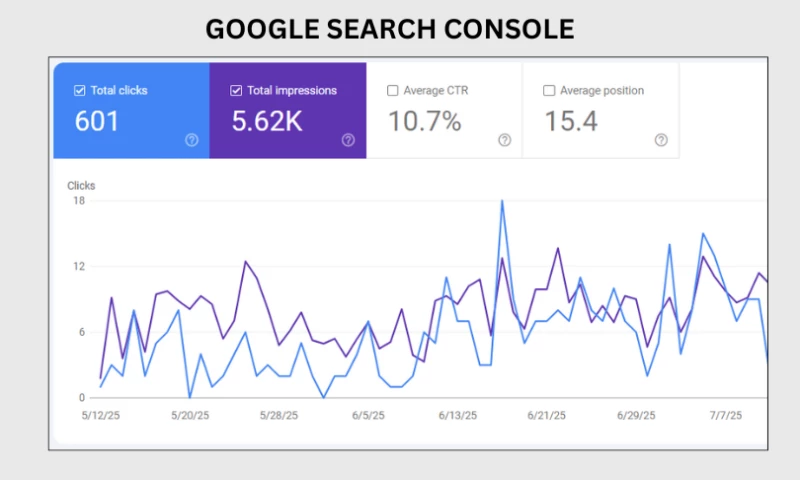
Task: Click the highest peak of the clicks line
Action: tap(502, 201)
